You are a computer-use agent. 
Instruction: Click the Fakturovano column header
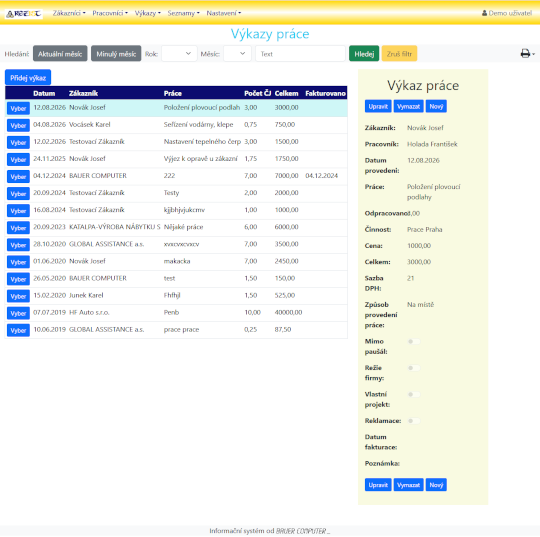325,93
